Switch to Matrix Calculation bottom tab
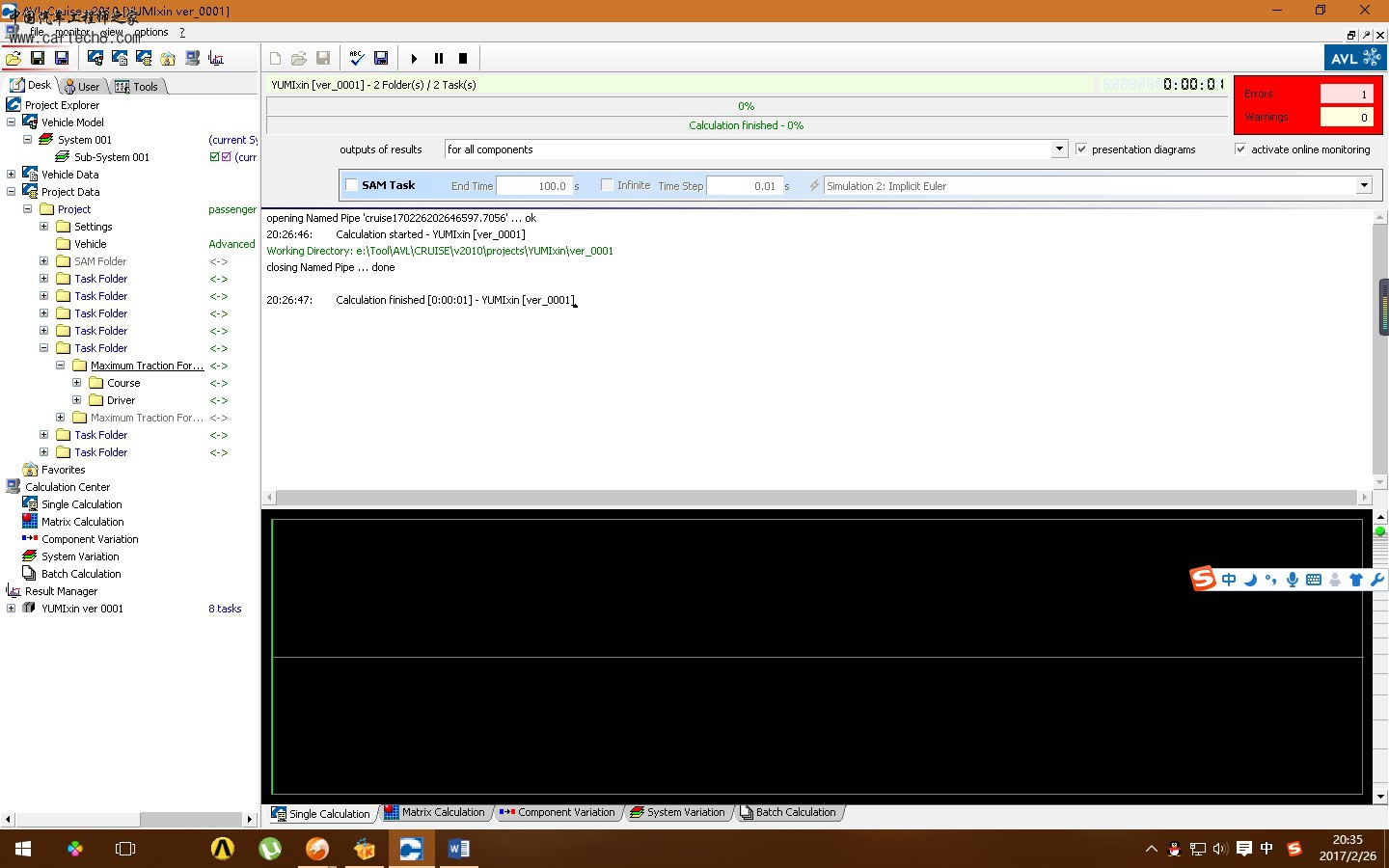The width and height of the screenshot is (1389, 868). point(435,812)
